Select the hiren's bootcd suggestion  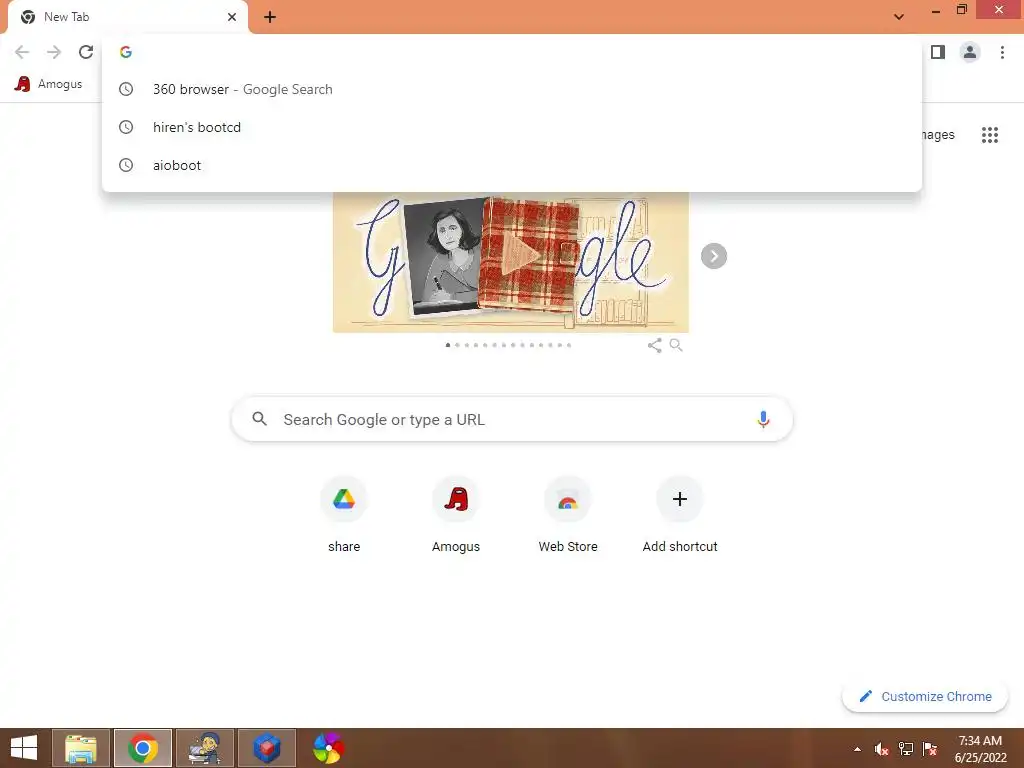pos(512,127)
